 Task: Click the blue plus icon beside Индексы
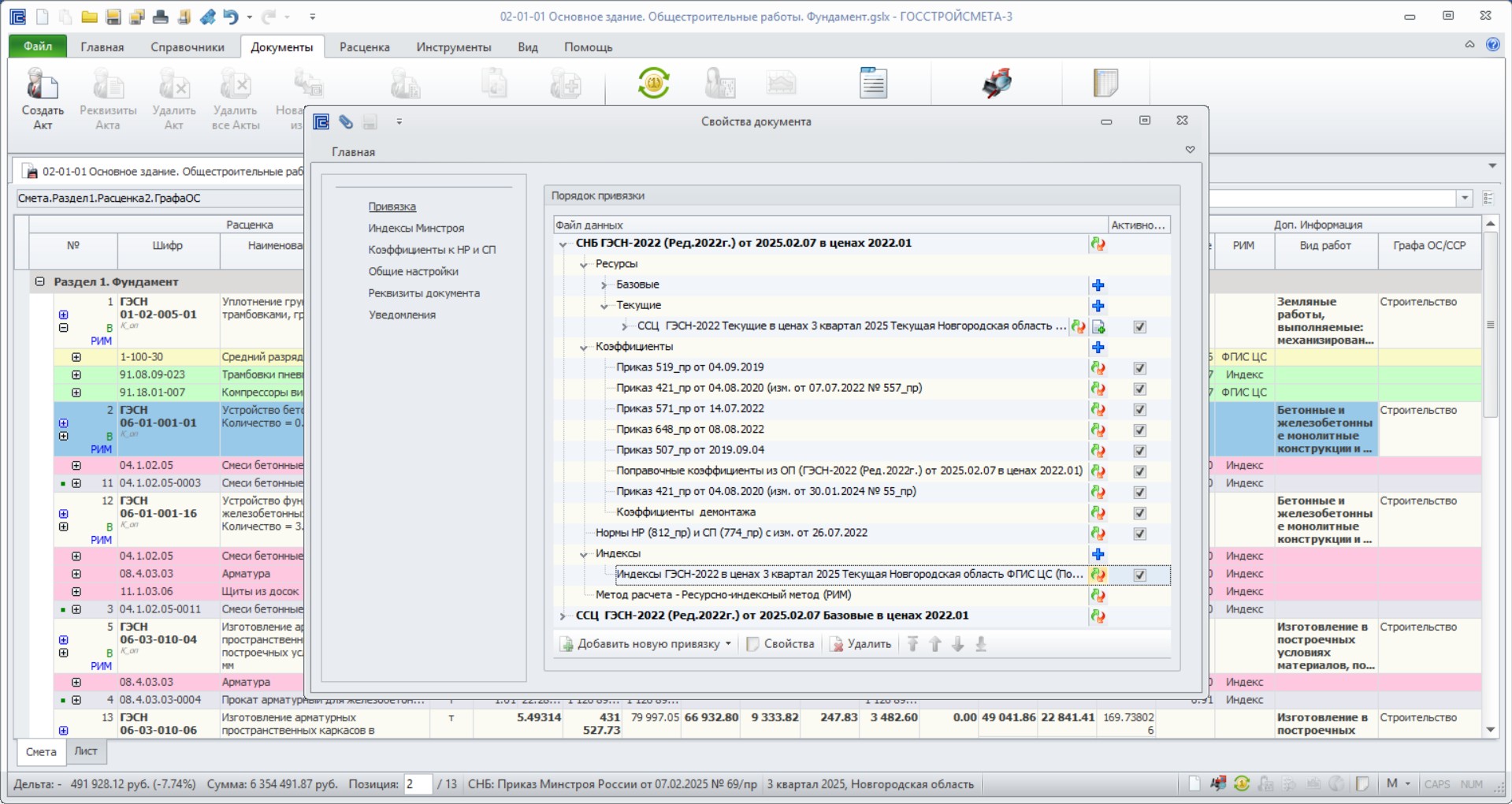(1098, 554)
